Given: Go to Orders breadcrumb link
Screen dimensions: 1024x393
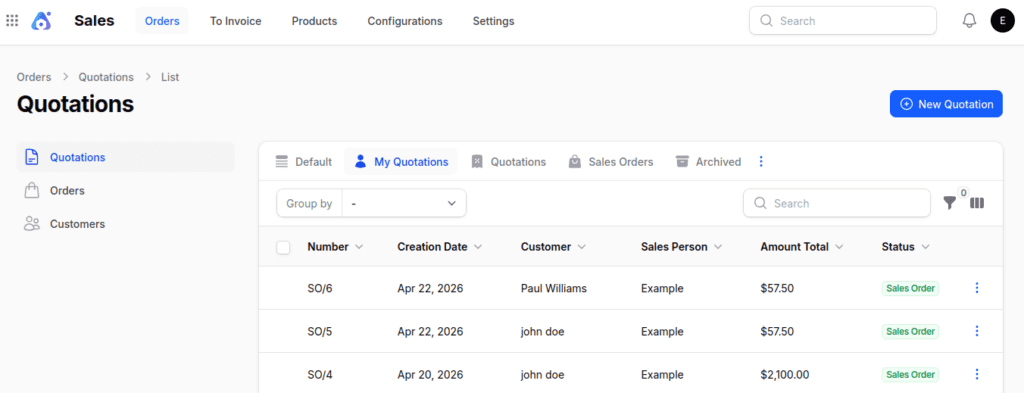Looking at the screenshot, I should pyautogui.click(x=34, y=77).
